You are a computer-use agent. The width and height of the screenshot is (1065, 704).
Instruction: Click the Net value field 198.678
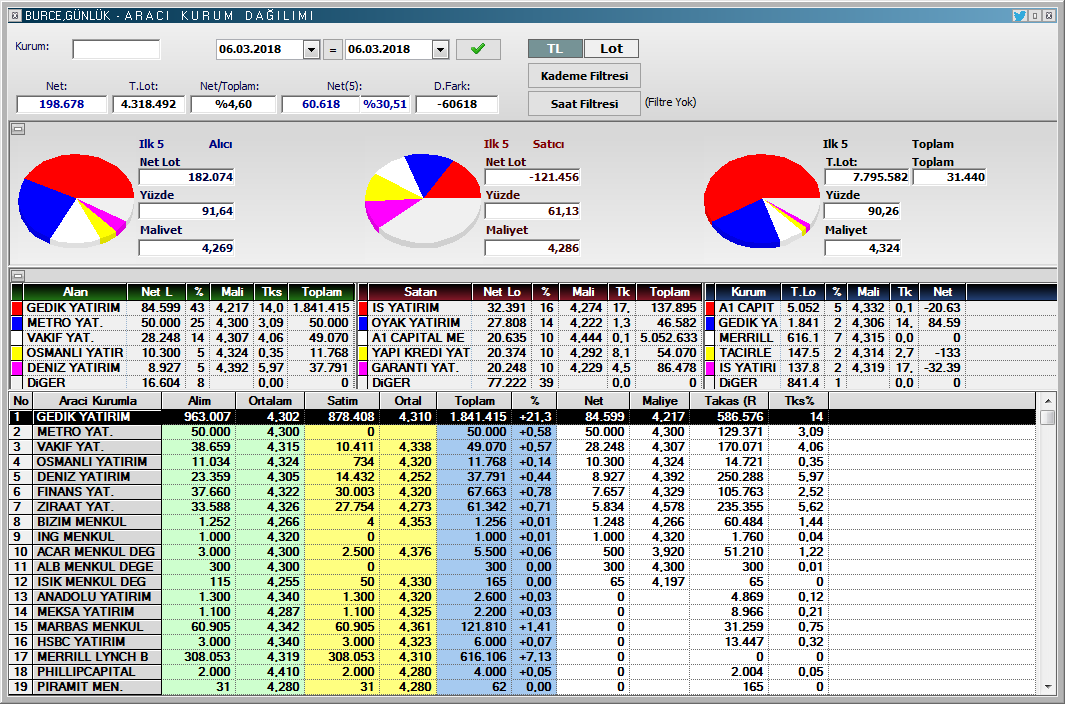point(62,104)
